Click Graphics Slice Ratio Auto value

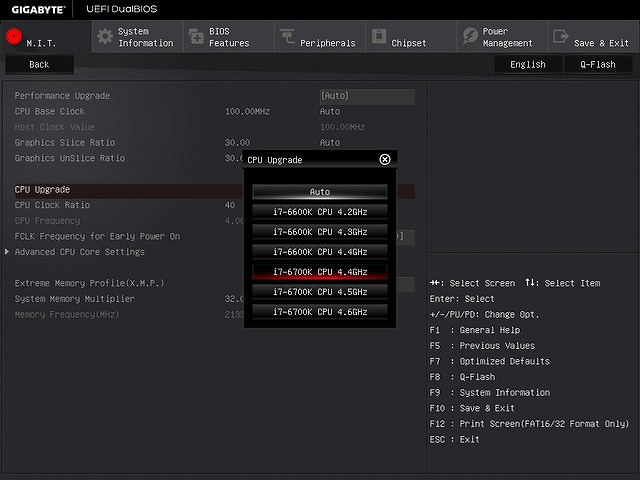click(330, 142)
